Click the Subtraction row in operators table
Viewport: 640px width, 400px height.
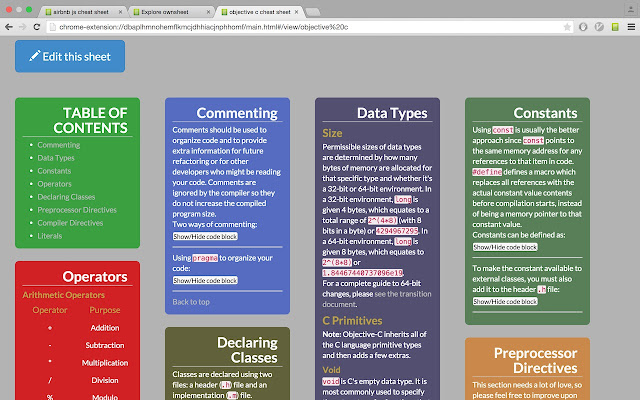[x=77, y=345]
